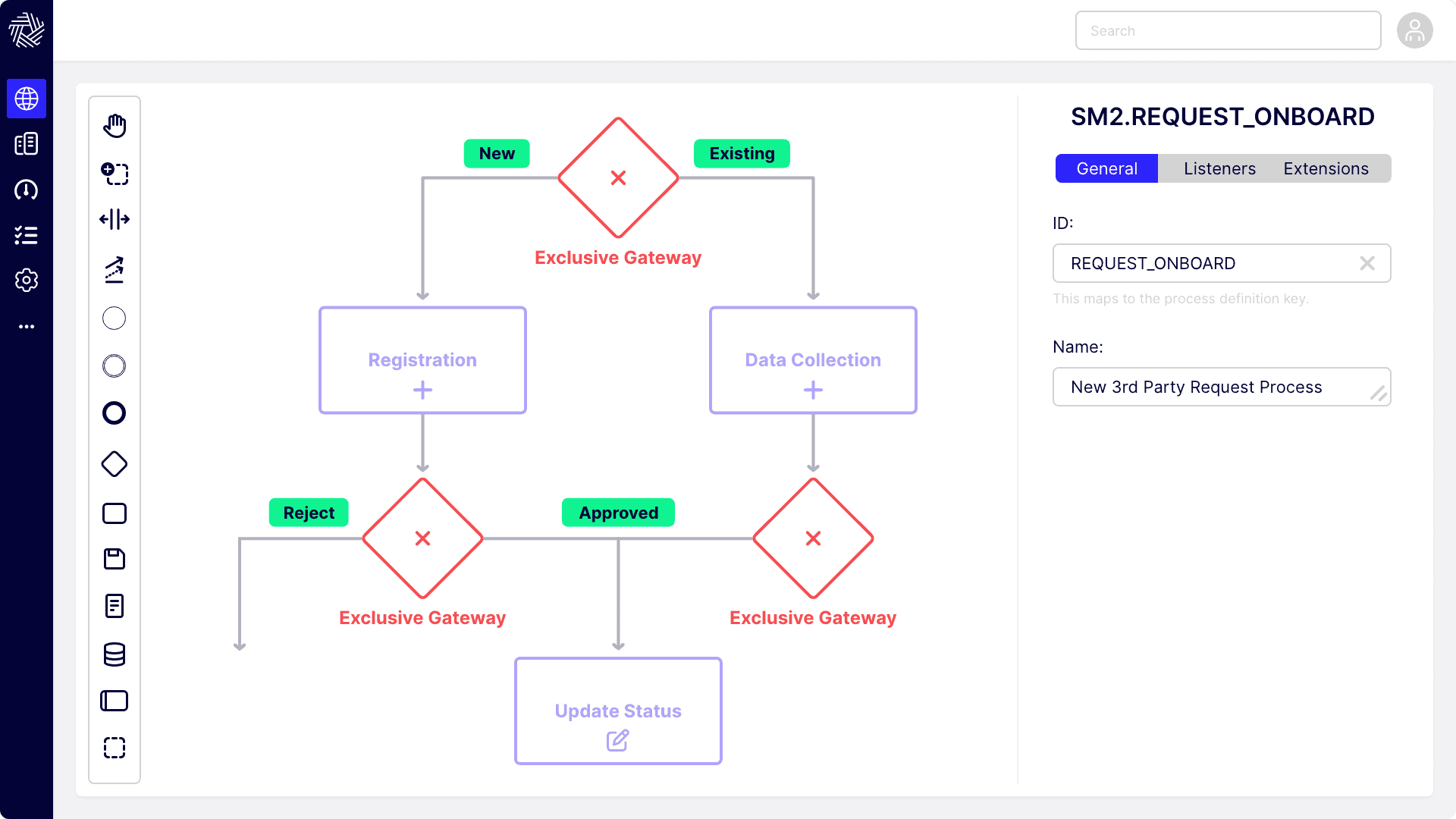Switch to the Listeners tab
1456x819 pixels.
click(x=1219, y=168)
